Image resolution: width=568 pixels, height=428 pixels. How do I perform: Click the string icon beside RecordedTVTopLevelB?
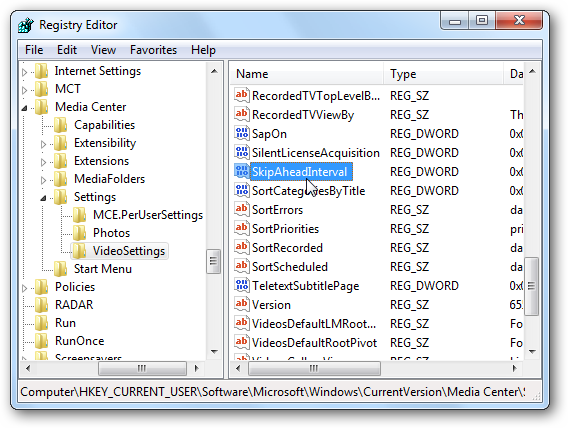241,96
